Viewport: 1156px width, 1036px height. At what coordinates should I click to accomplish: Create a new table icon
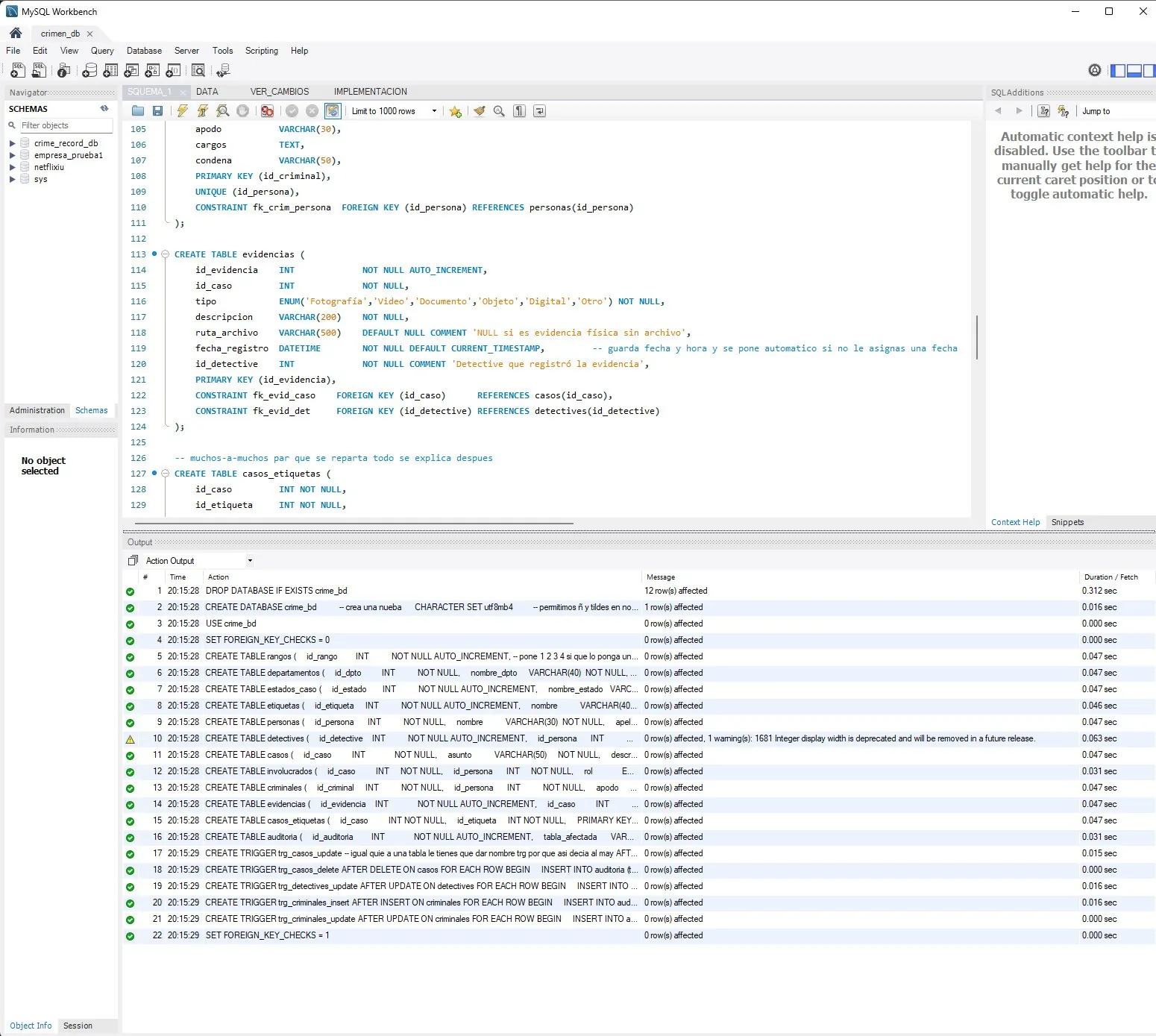click(110, 70)
